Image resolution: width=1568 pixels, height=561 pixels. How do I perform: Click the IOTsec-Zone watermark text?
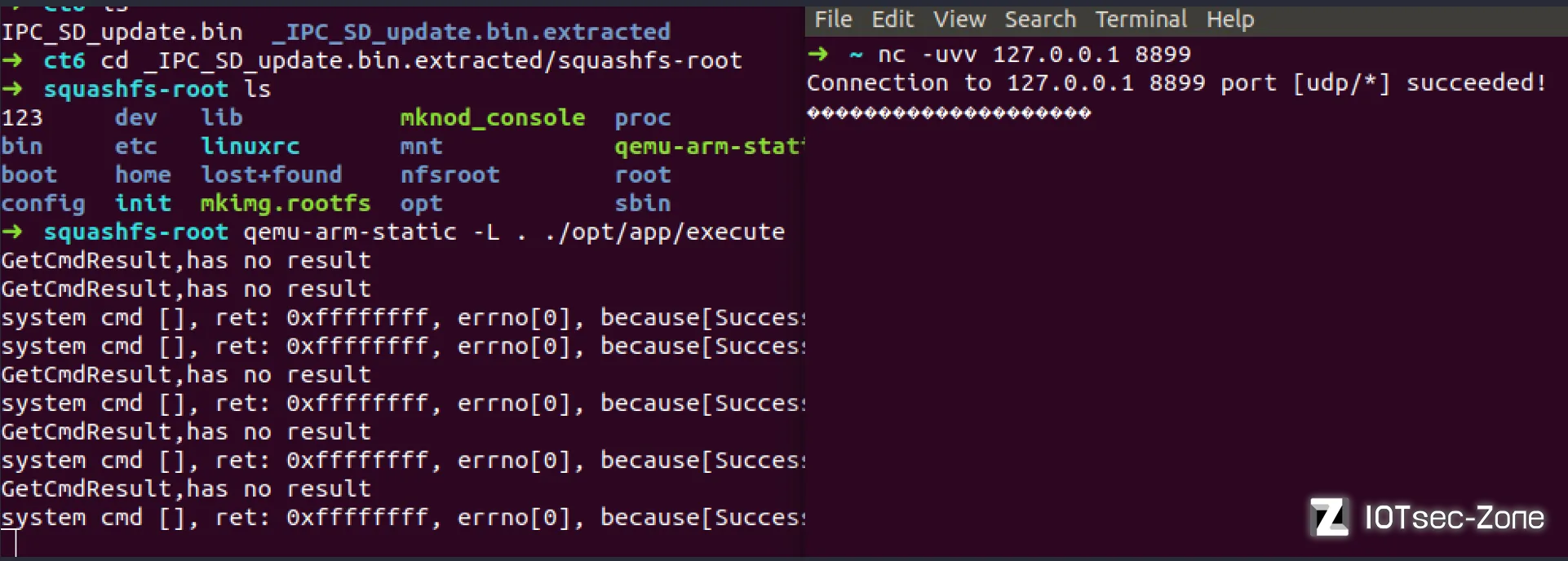tap(1455, 518)
